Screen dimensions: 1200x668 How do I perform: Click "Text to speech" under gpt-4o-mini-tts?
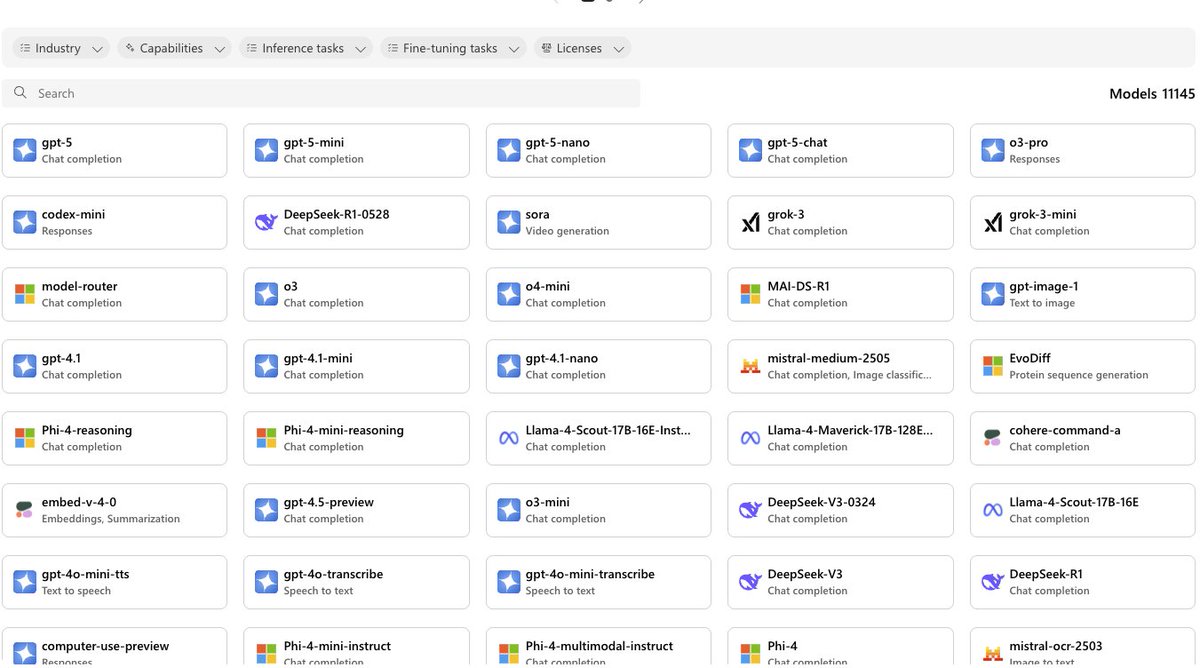click(x=76, y=591)
